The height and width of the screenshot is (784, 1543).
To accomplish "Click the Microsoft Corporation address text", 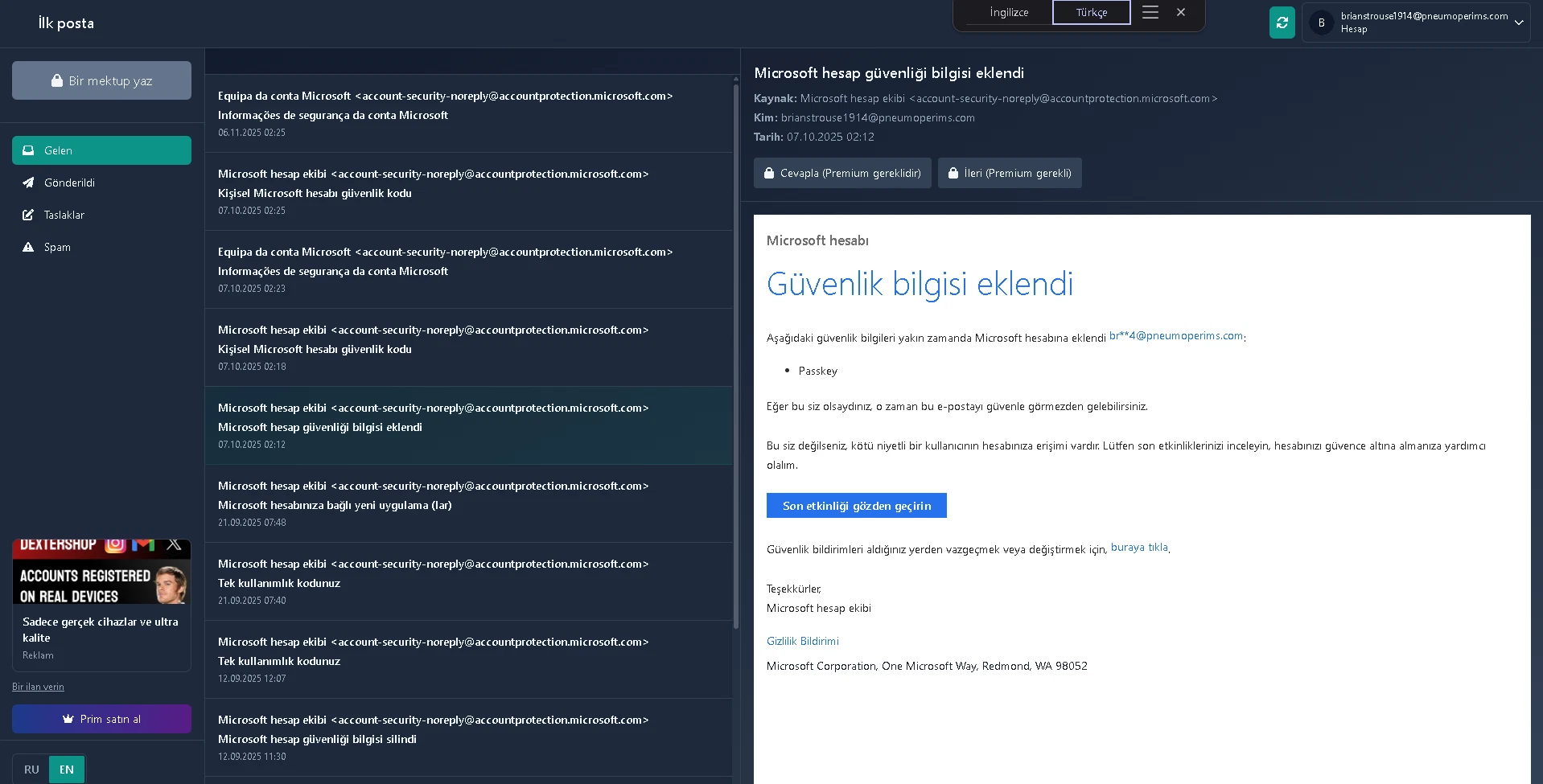I will tap(927, 666).
